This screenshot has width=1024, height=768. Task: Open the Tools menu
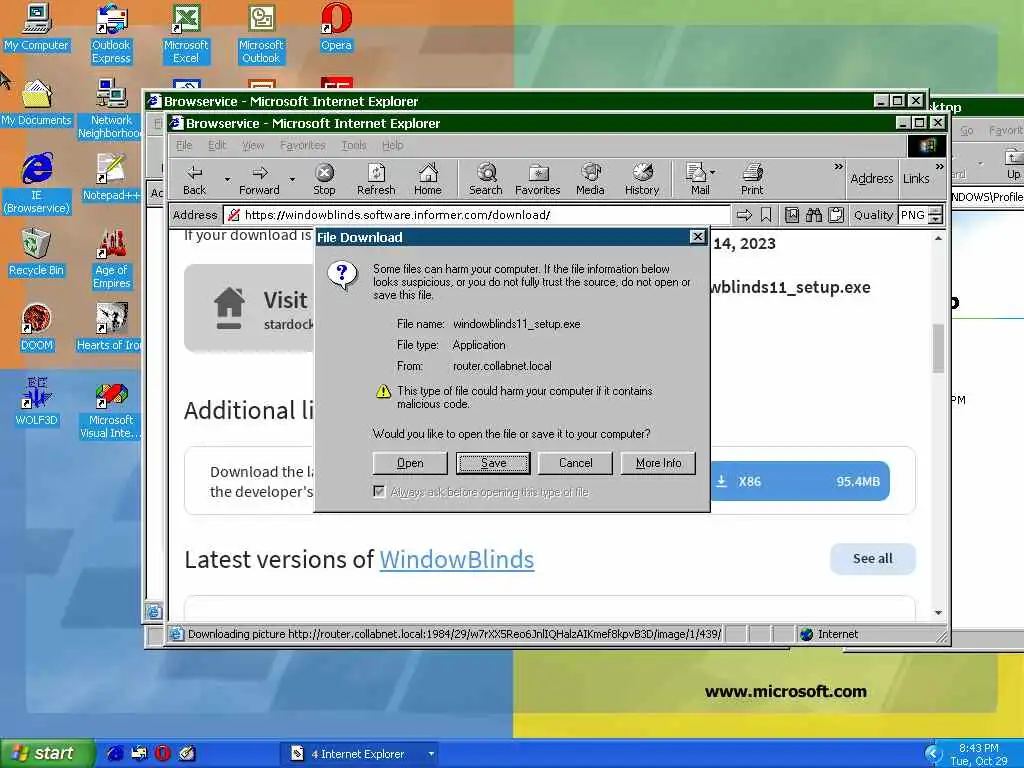353,145
